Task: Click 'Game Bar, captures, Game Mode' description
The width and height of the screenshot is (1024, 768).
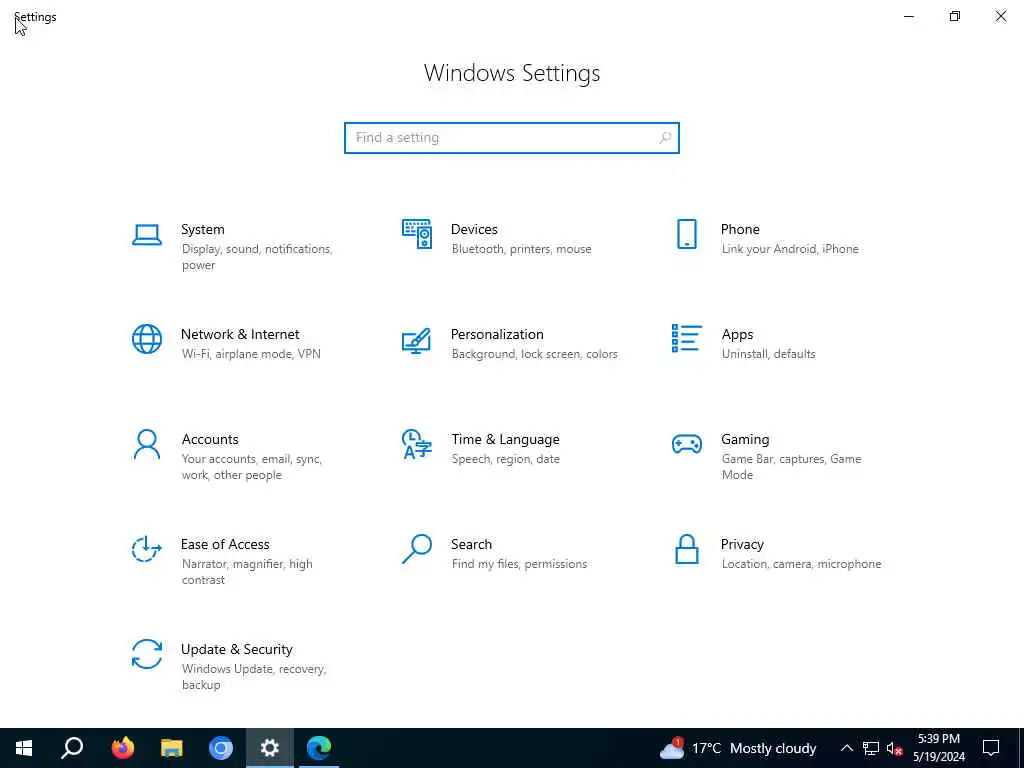Action: click(x=792, y=467)
